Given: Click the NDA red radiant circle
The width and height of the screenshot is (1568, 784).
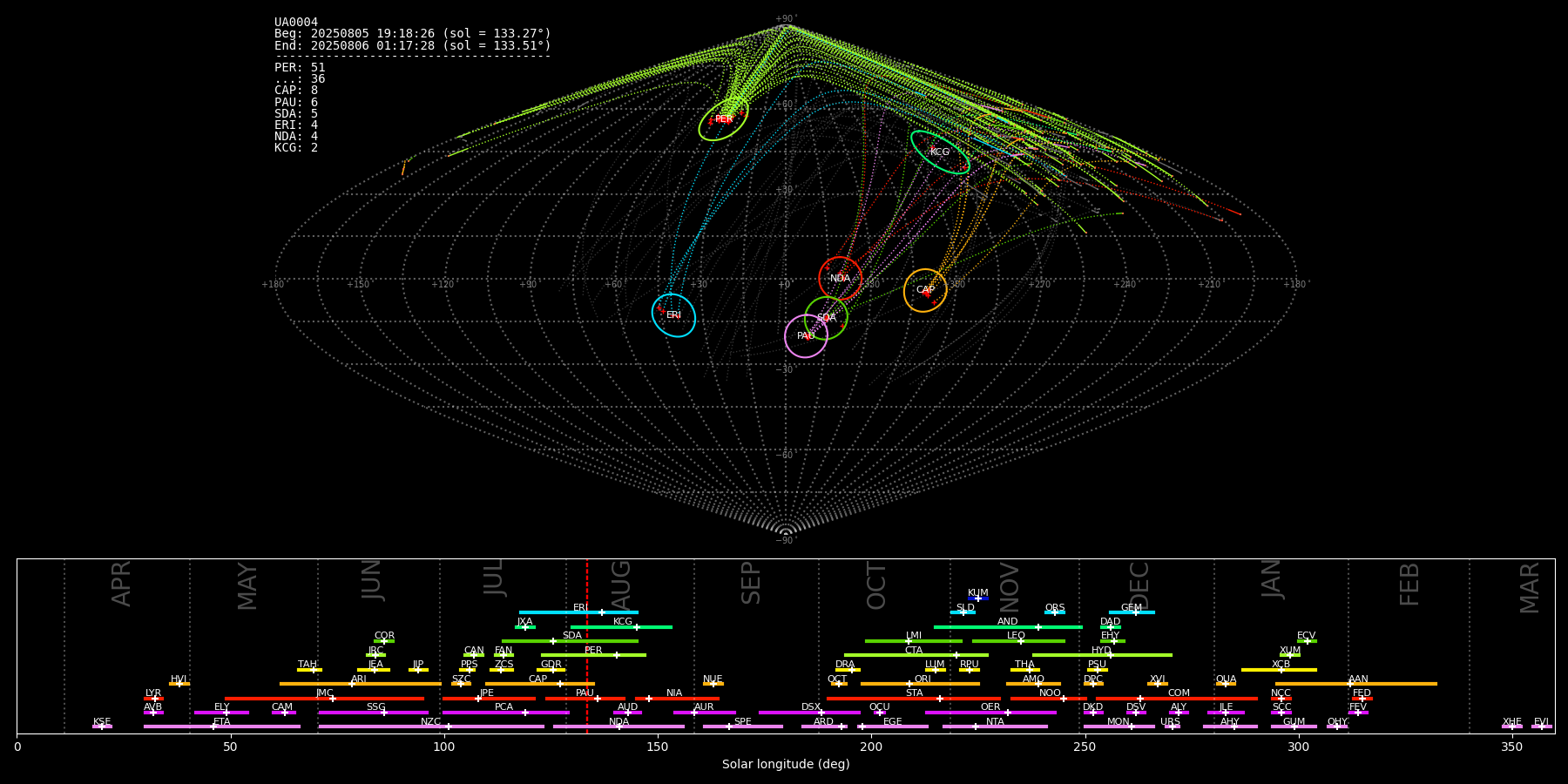Looking at the screenshot, I should pyautogui.click(x=840, y=279).
